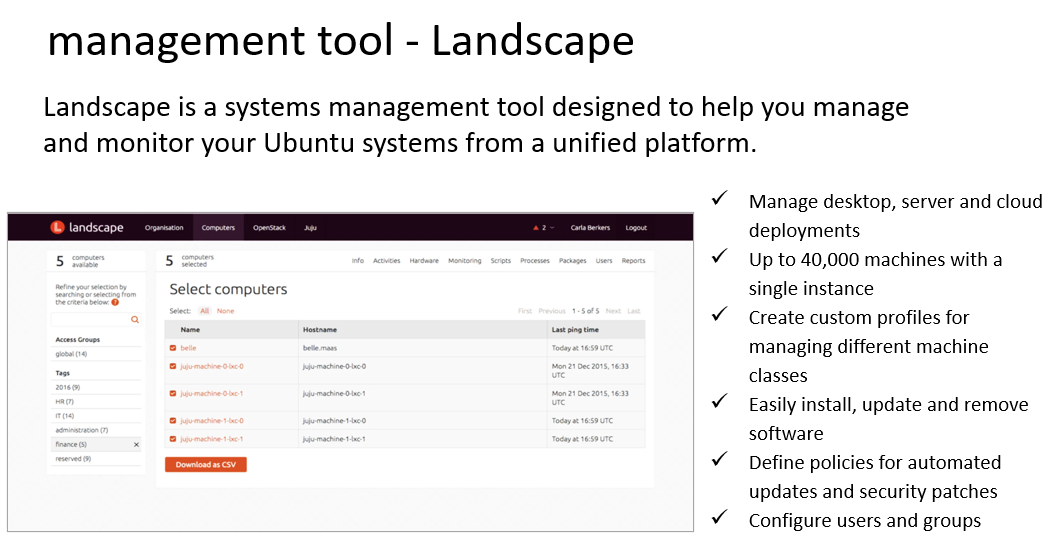The width and height of the screenshot is (1052, 542).
Task: Uncheck the juju-machine-1-lxc-1 checkbox
Action: pos(173,439)
